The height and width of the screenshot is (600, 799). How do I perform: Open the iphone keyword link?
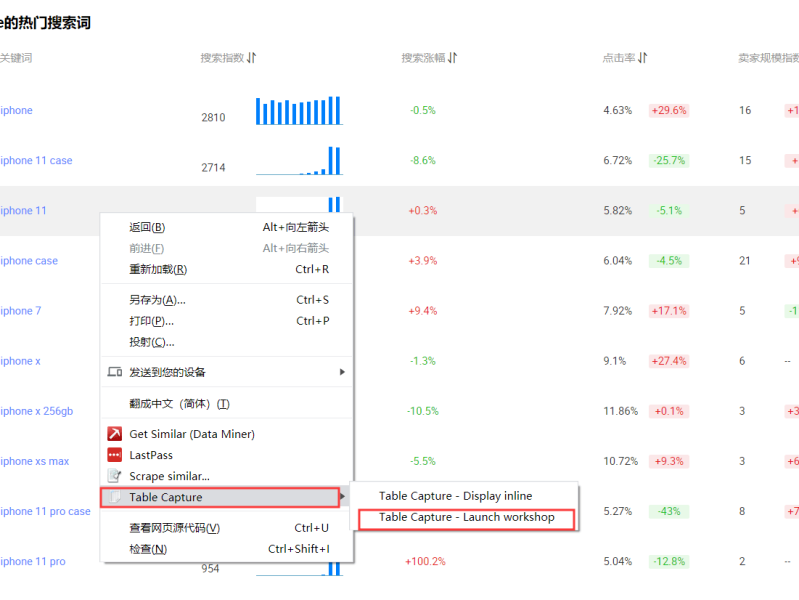pos(16,110)
